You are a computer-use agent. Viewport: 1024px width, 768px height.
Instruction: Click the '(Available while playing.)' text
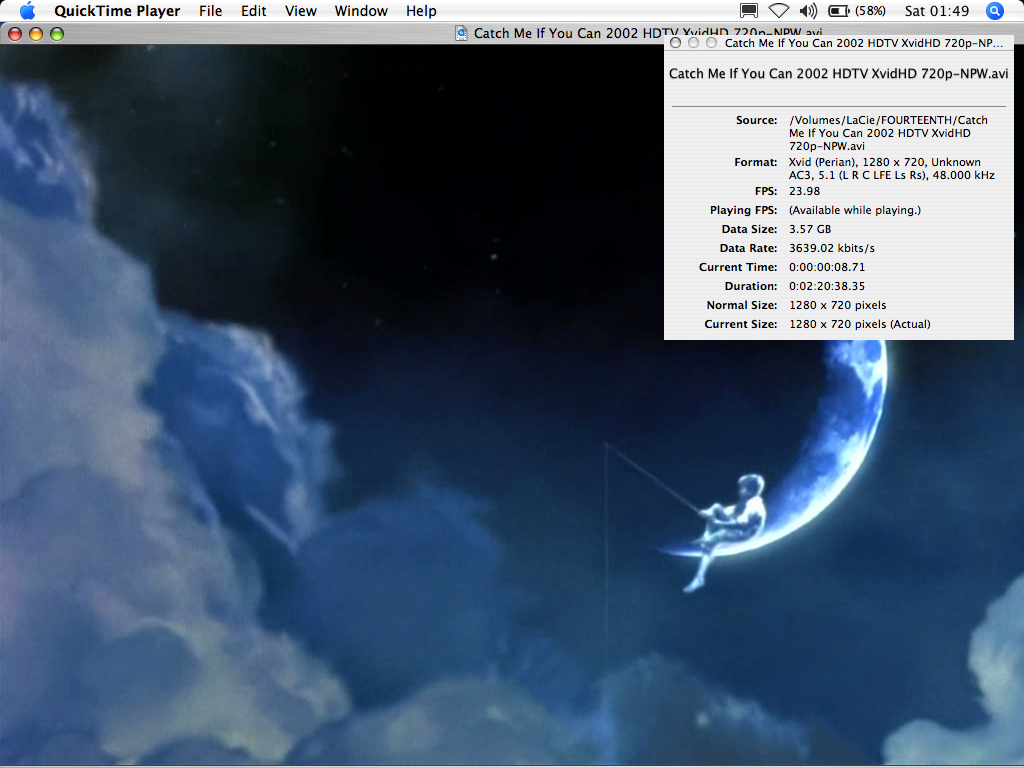point(855,210)
